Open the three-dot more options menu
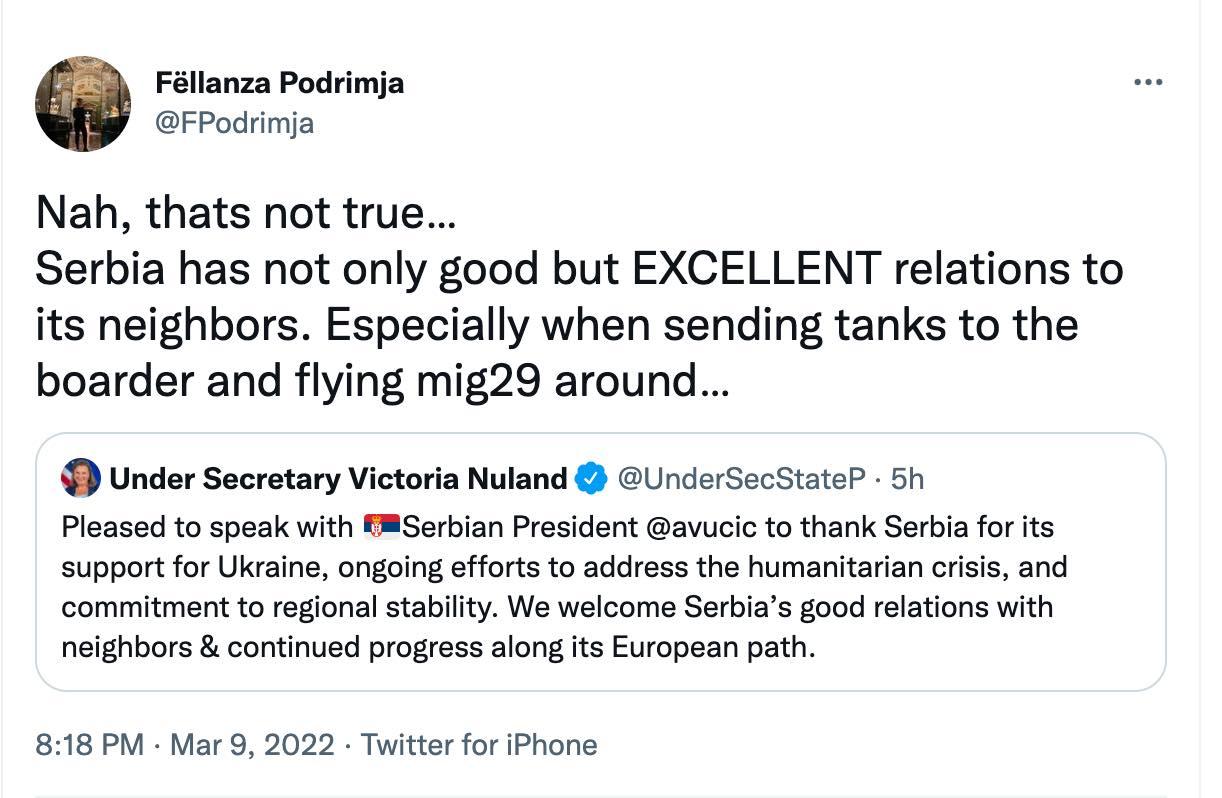Image resolution: width=1222 pixels, height=798 pixels. pyautogui.click(x=1148, y=83)
